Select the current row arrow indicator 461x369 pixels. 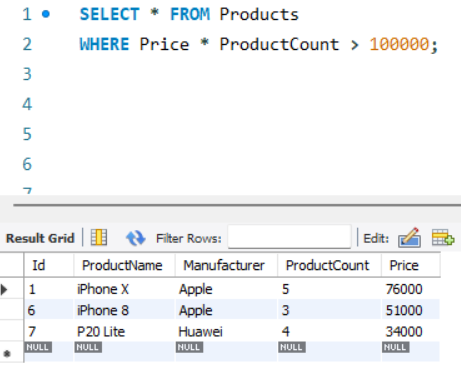click(x=4, y=289)
